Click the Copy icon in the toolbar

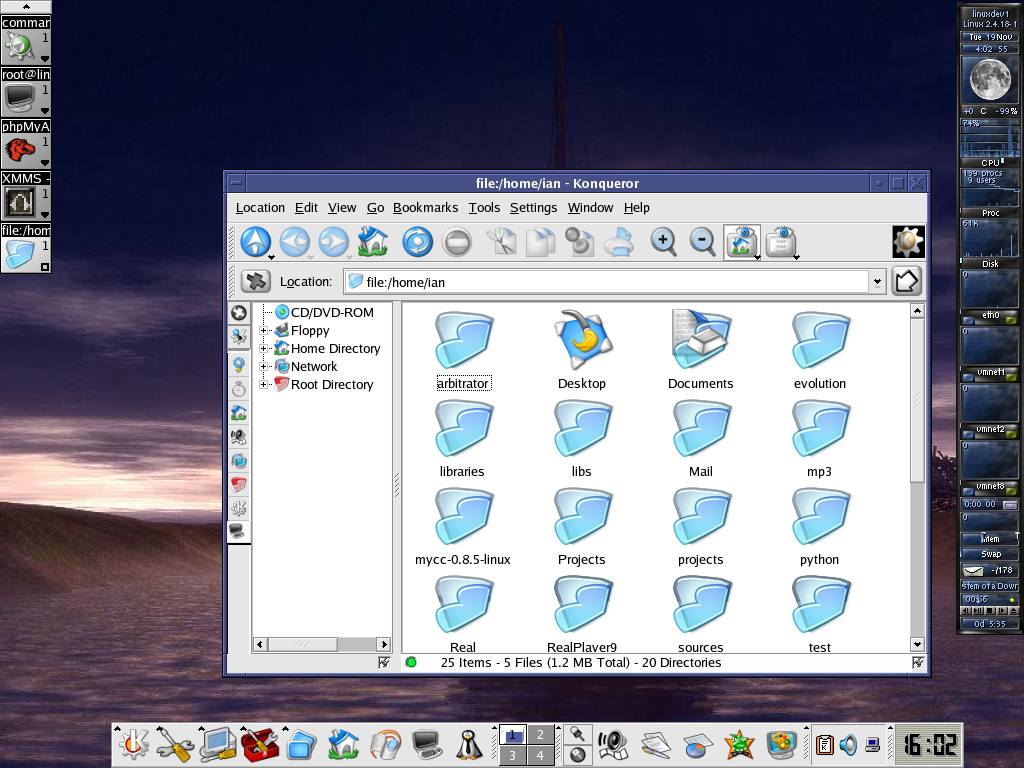(x=541, y=241)
